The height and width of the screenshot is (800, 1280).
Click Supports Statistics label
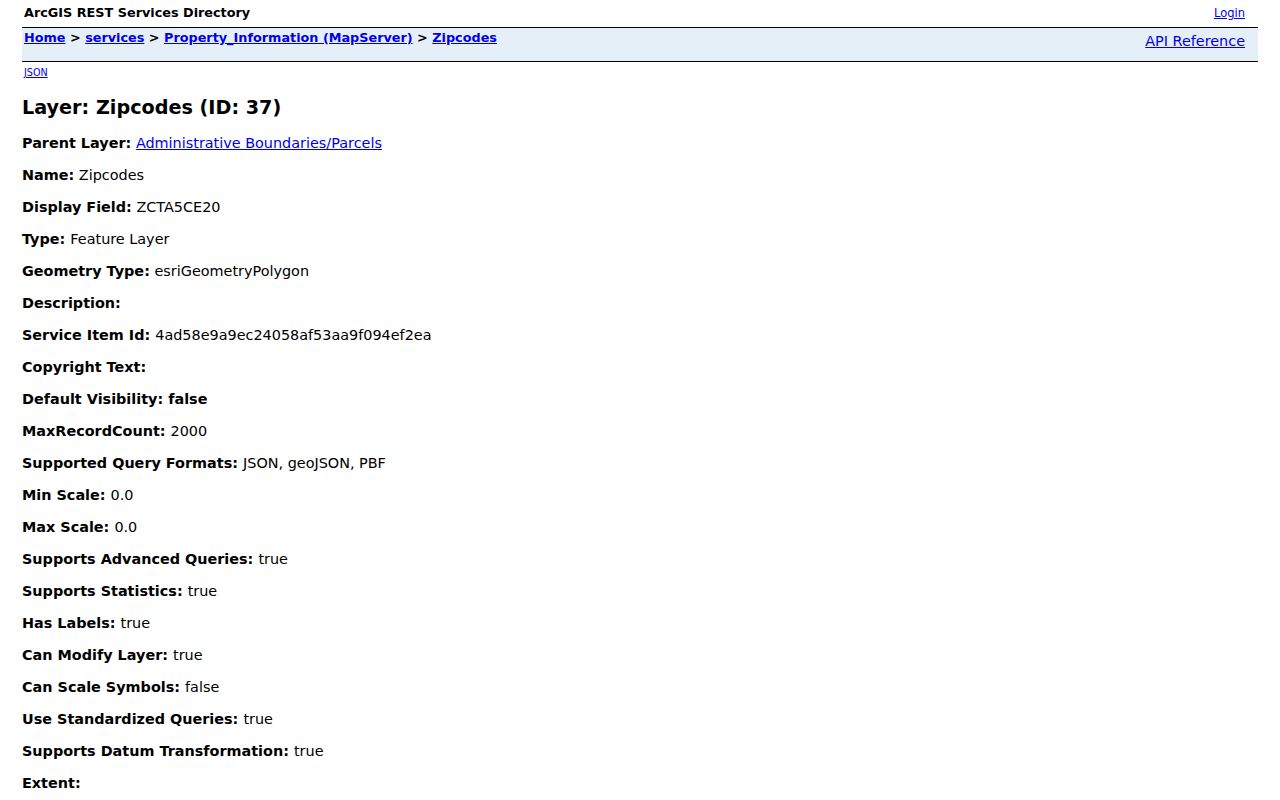click(x=103, y=591)
